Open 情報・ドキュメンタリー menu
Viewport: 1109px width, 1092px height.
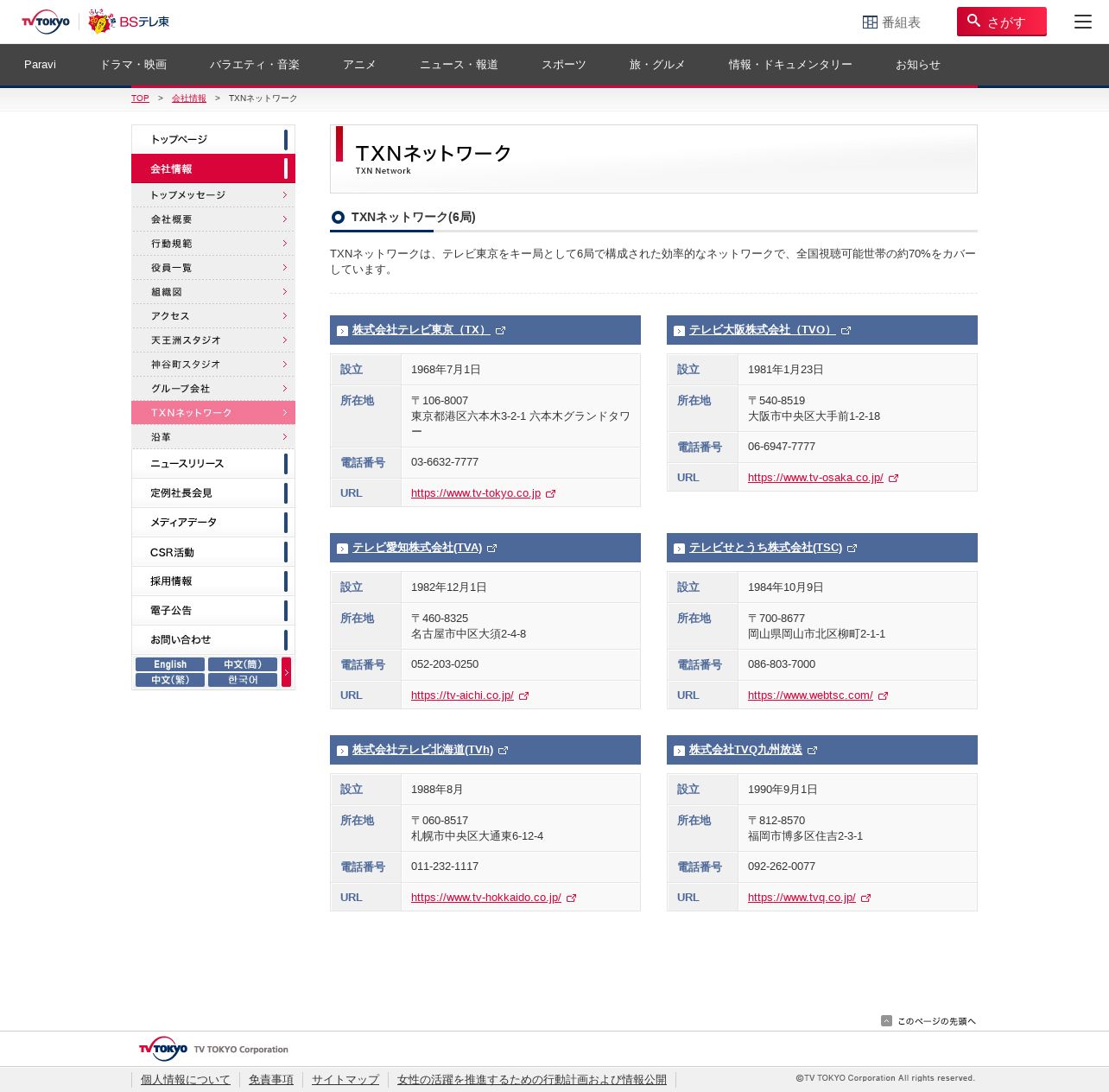pyautogui.click(x=790, y=65)
